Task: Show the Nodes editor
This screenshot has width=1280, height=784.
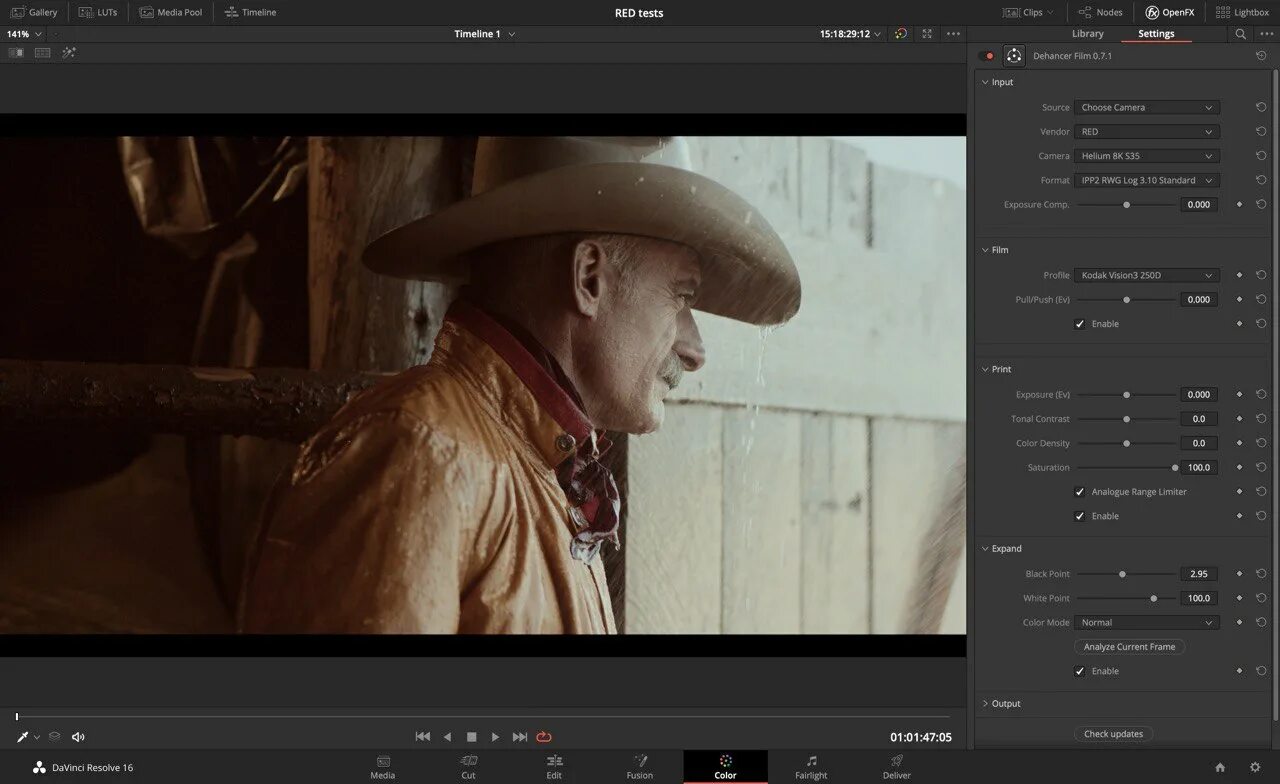Action: coord(1100,12)
